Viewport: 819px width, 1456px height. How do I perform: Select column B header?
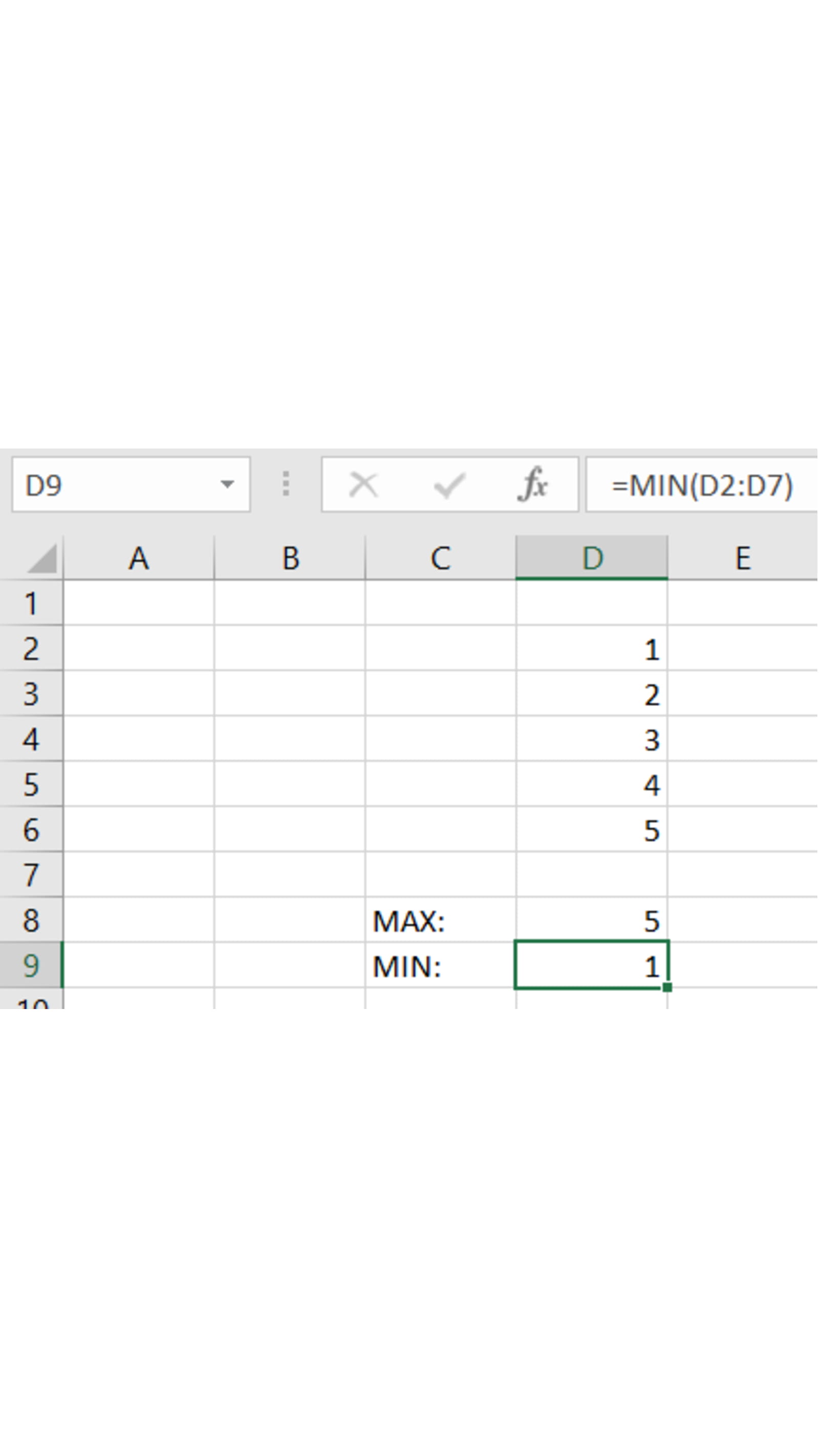pos(290,559)
